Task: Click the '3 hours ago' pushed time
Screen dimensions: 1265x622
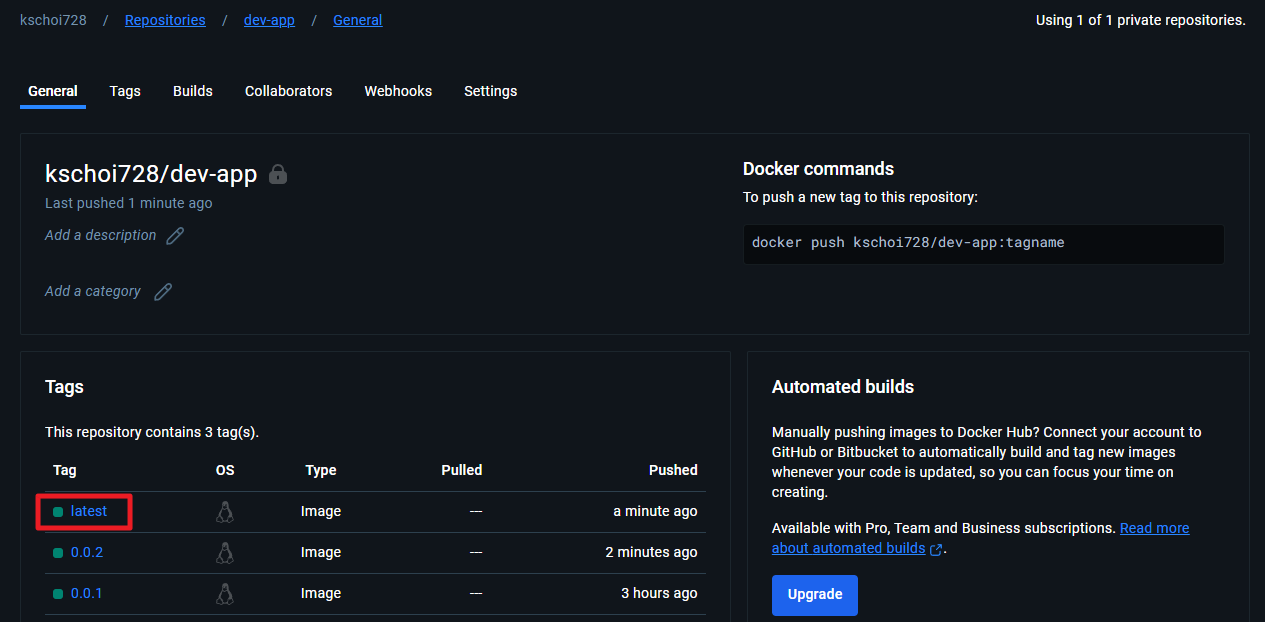Action: coord(659,593)
